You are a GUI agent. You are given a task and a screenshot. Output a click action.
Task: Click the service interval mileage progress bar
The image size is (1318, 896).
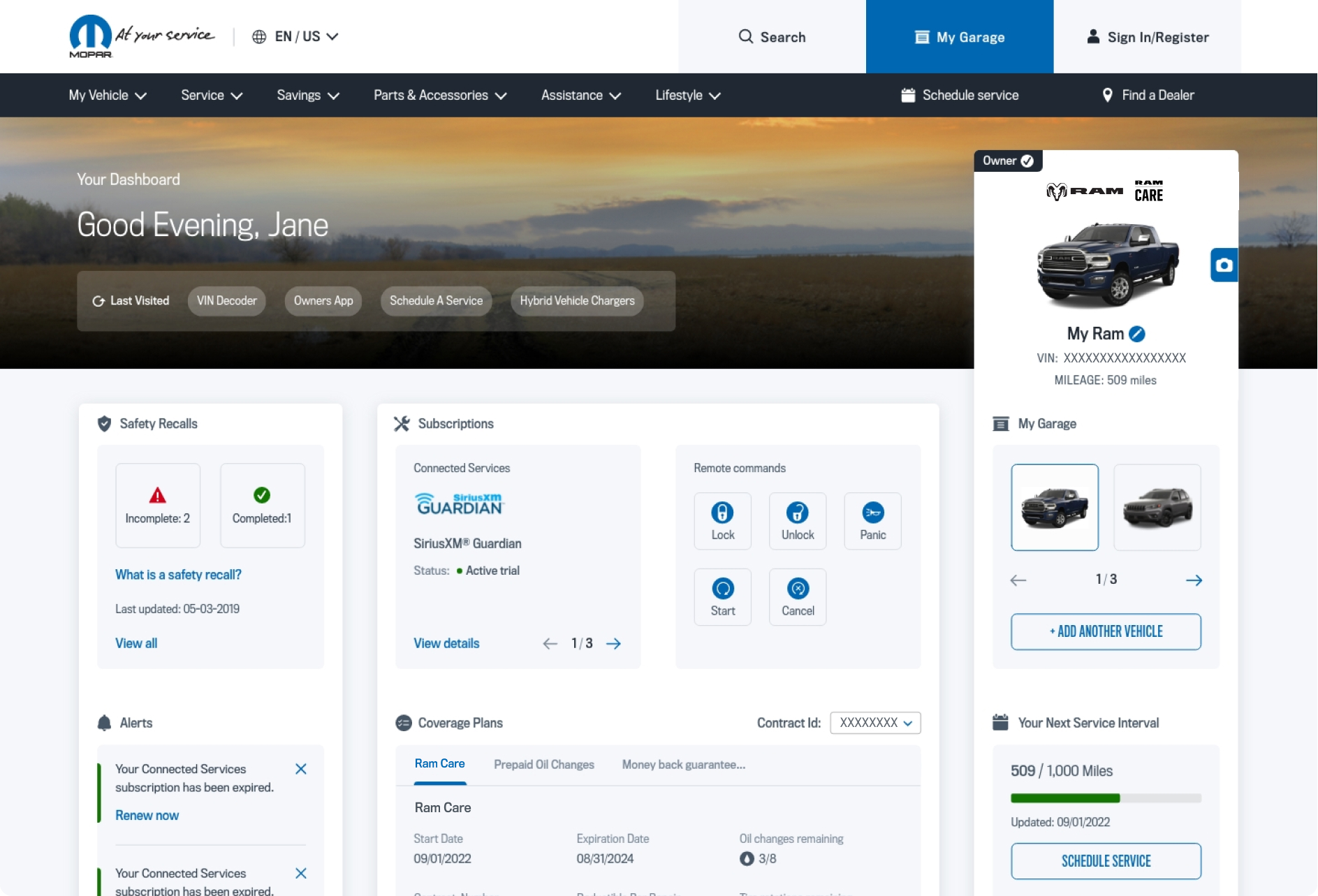[x=1105, y=798]
